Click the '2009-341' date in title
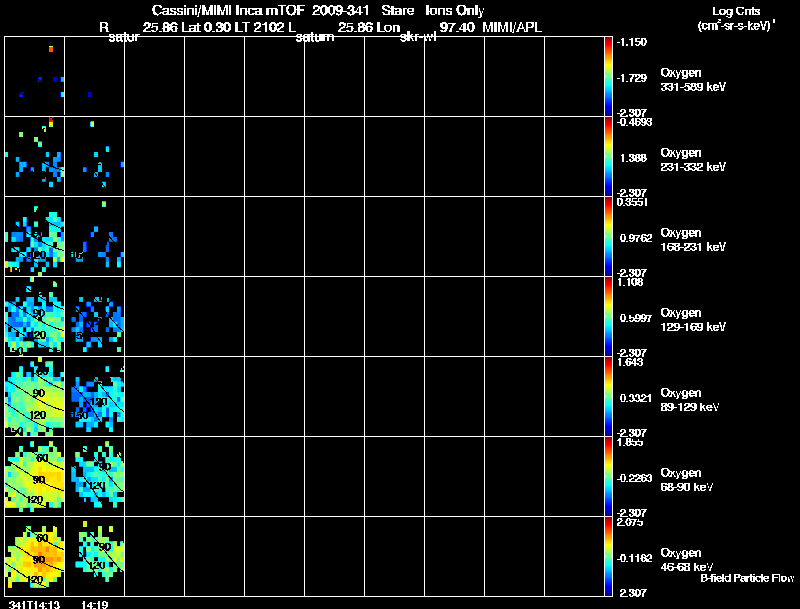This screenshot has height=609, width=800. (x=340, y=10)
